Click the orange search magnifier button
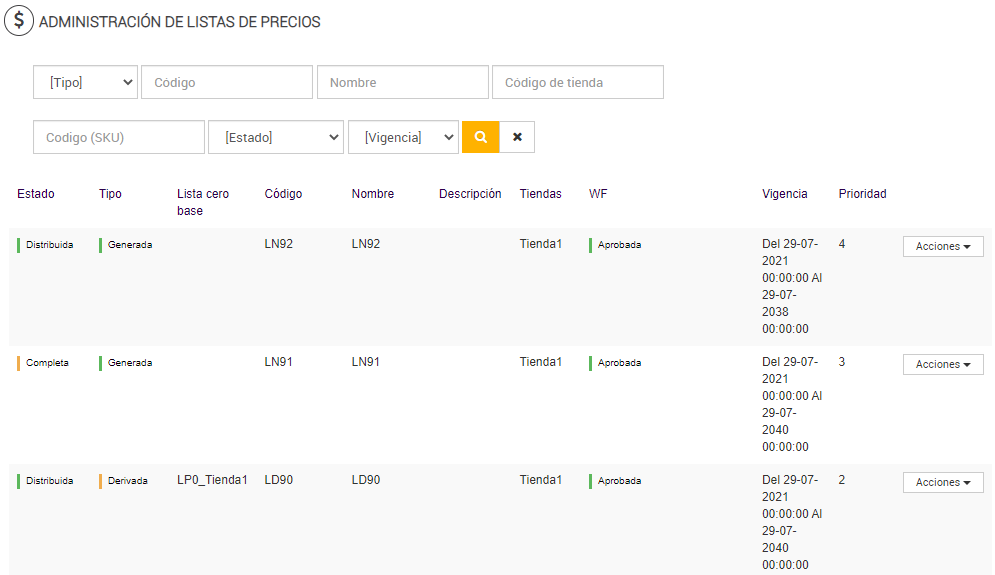This screenshot has width=995, height=575. tap(480, 137)
